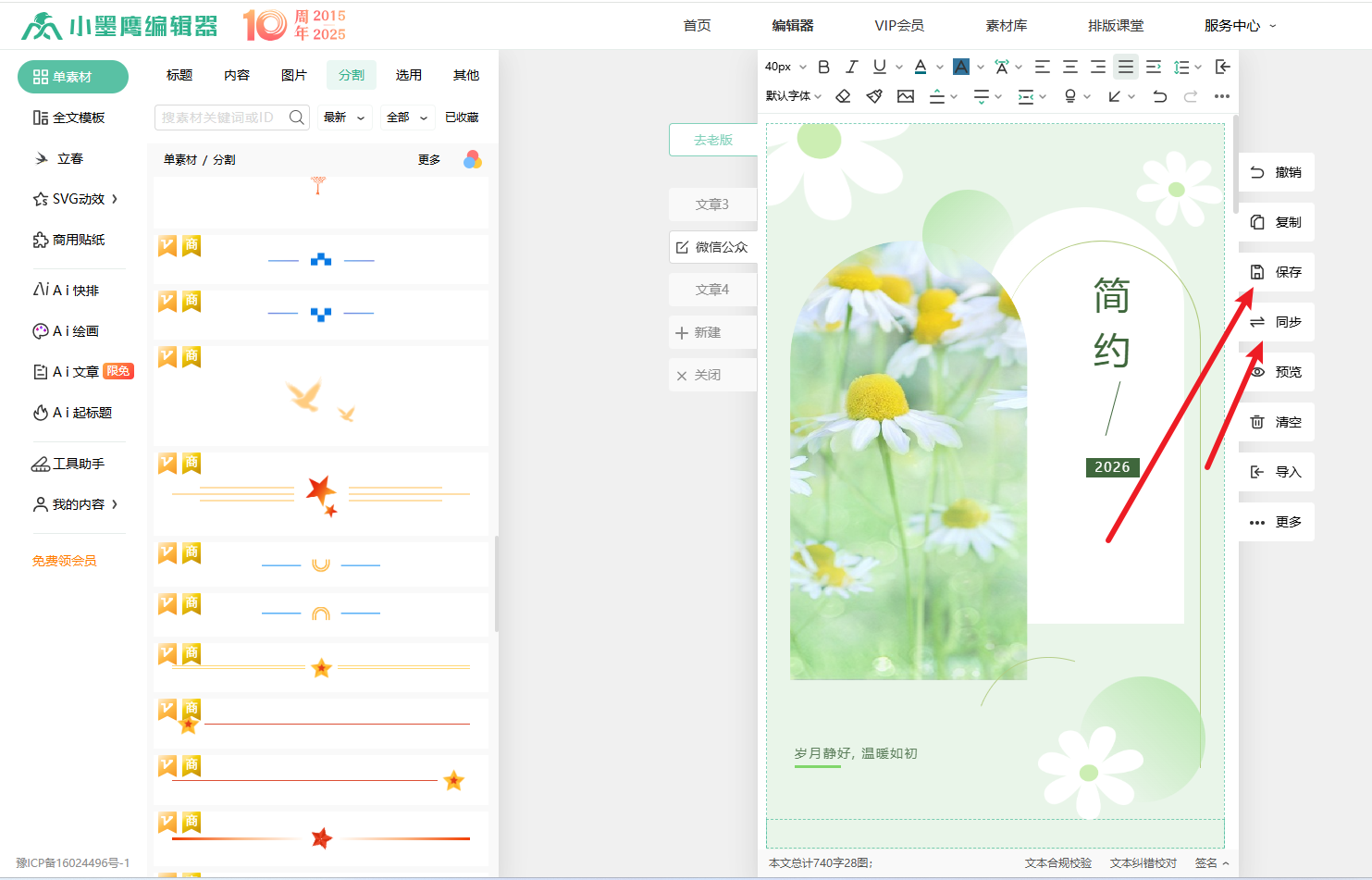The width and height of the screenshot is (1372, 880).
Task: Switch to the 图片 material tab
Action: click(294, 75)
